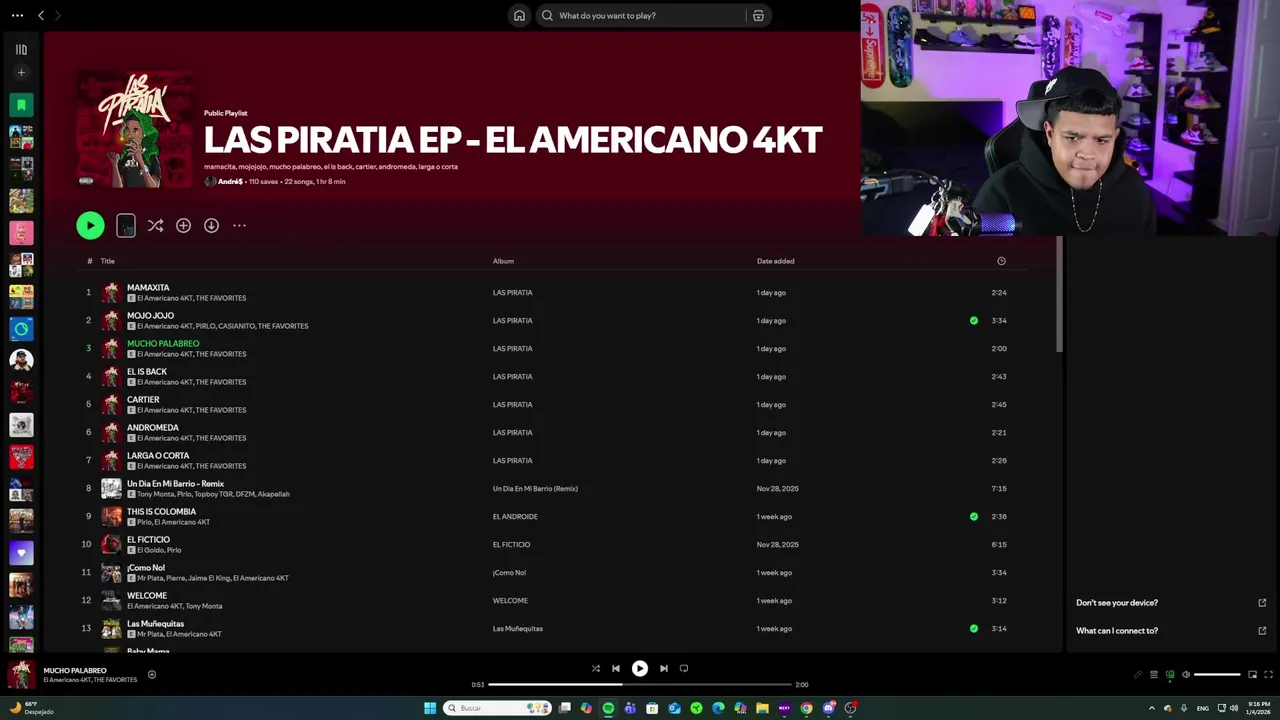
Task: Open now playing album thumbnail bottom-left
Action: [x=22, y=675]
